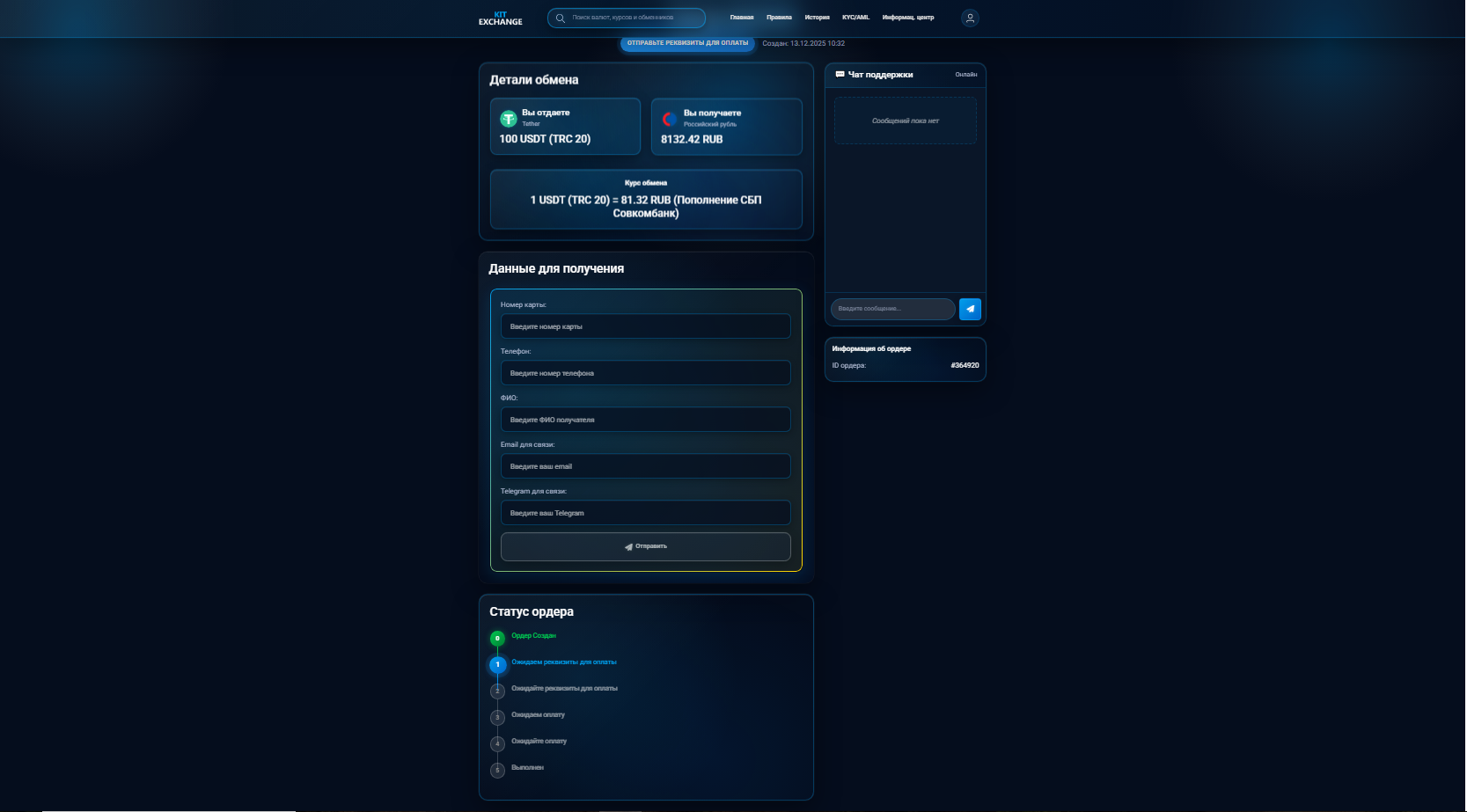Click the support chat bubble icon
This screenshot has width=1467, height=812.
(840, 75)
